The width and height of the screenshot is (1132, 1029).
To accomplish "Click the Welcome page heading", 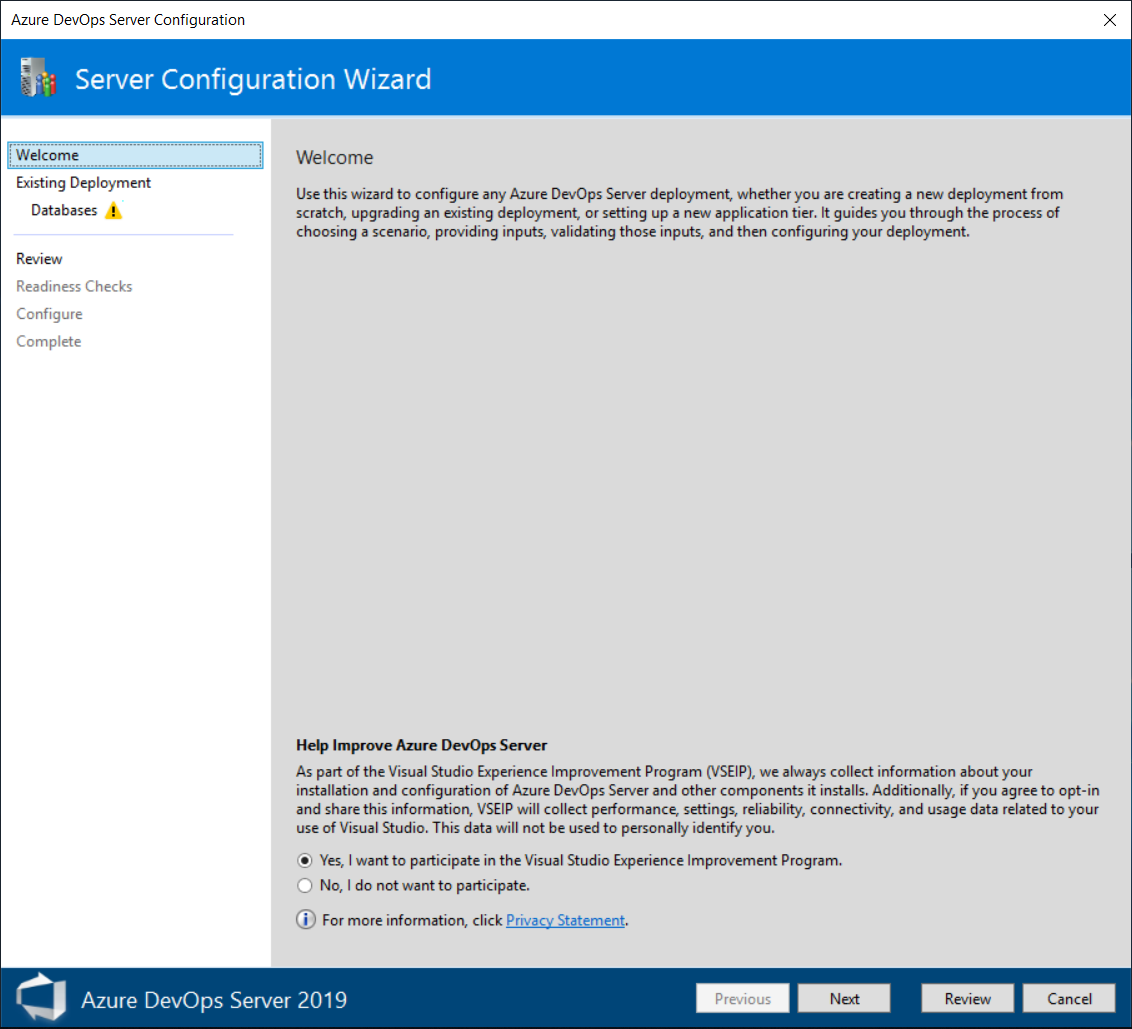I will [x=334, y=157].
